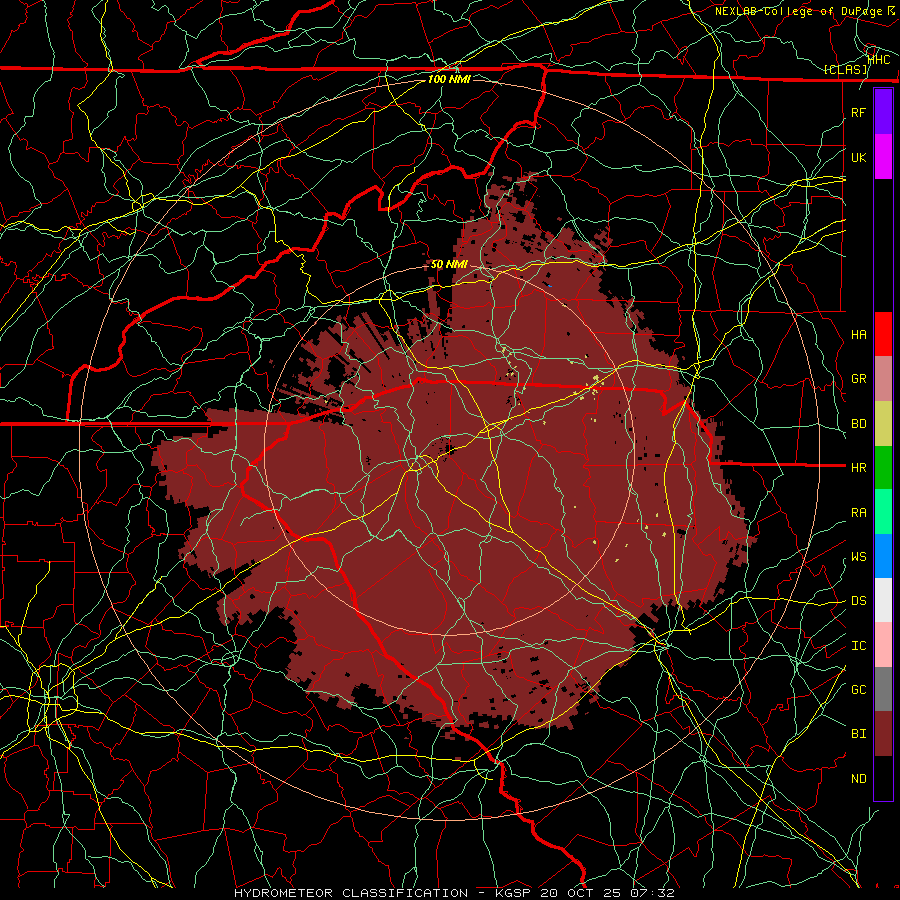Click the 07:32 timestamp
This screenshot has width=900, height=900.
[652, 893]
